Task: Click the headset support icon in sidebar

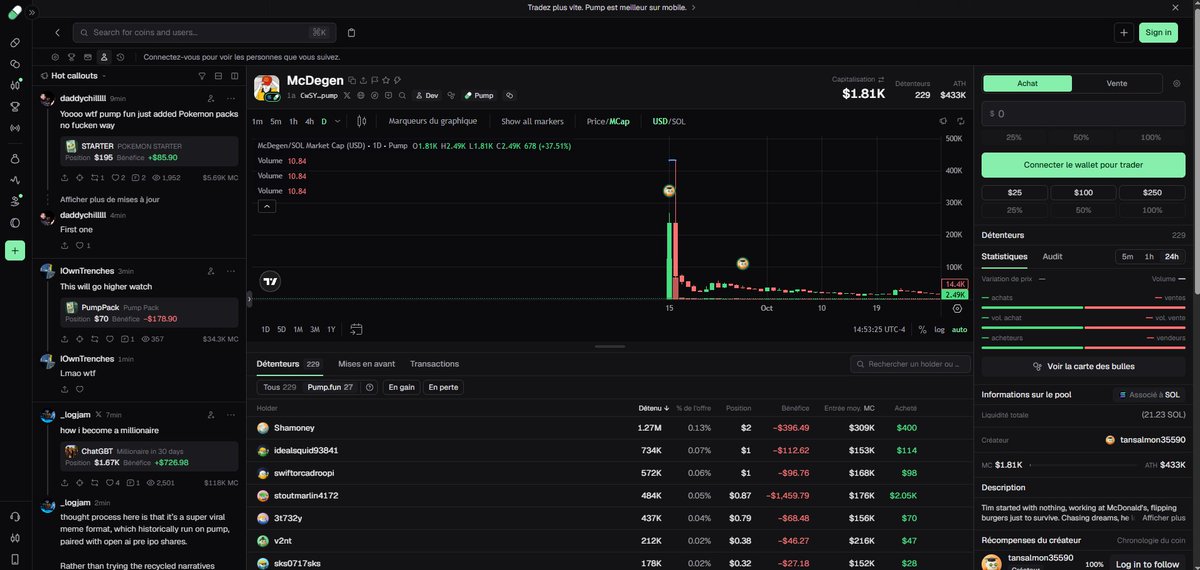Action: click(x=15, y=516)
